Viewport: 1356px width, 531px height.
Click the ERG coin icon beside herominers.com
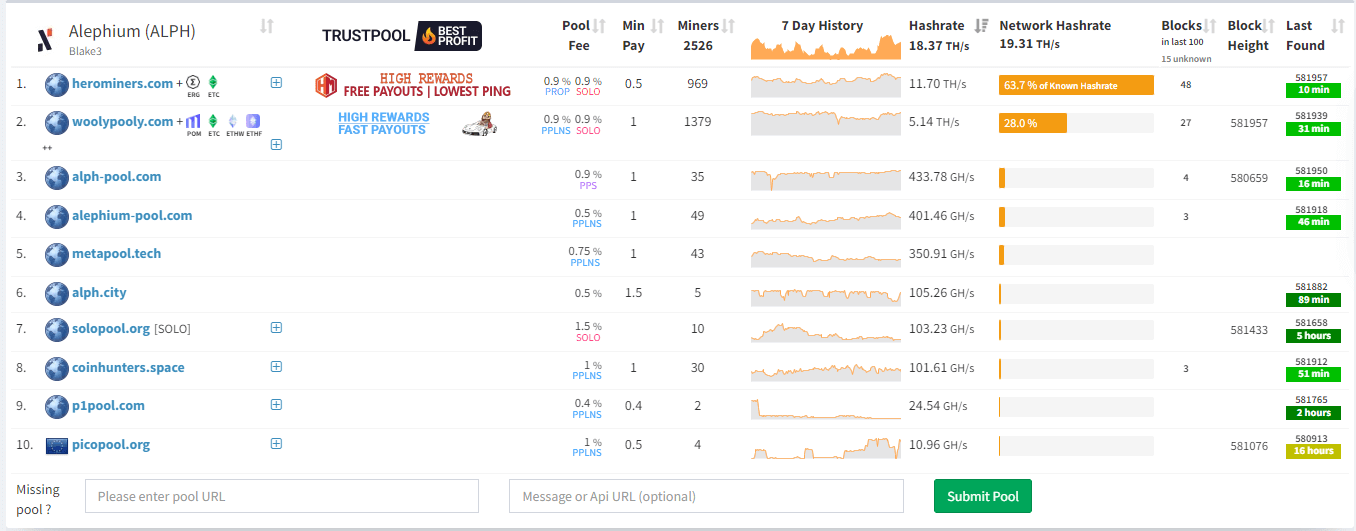(194, 83)
